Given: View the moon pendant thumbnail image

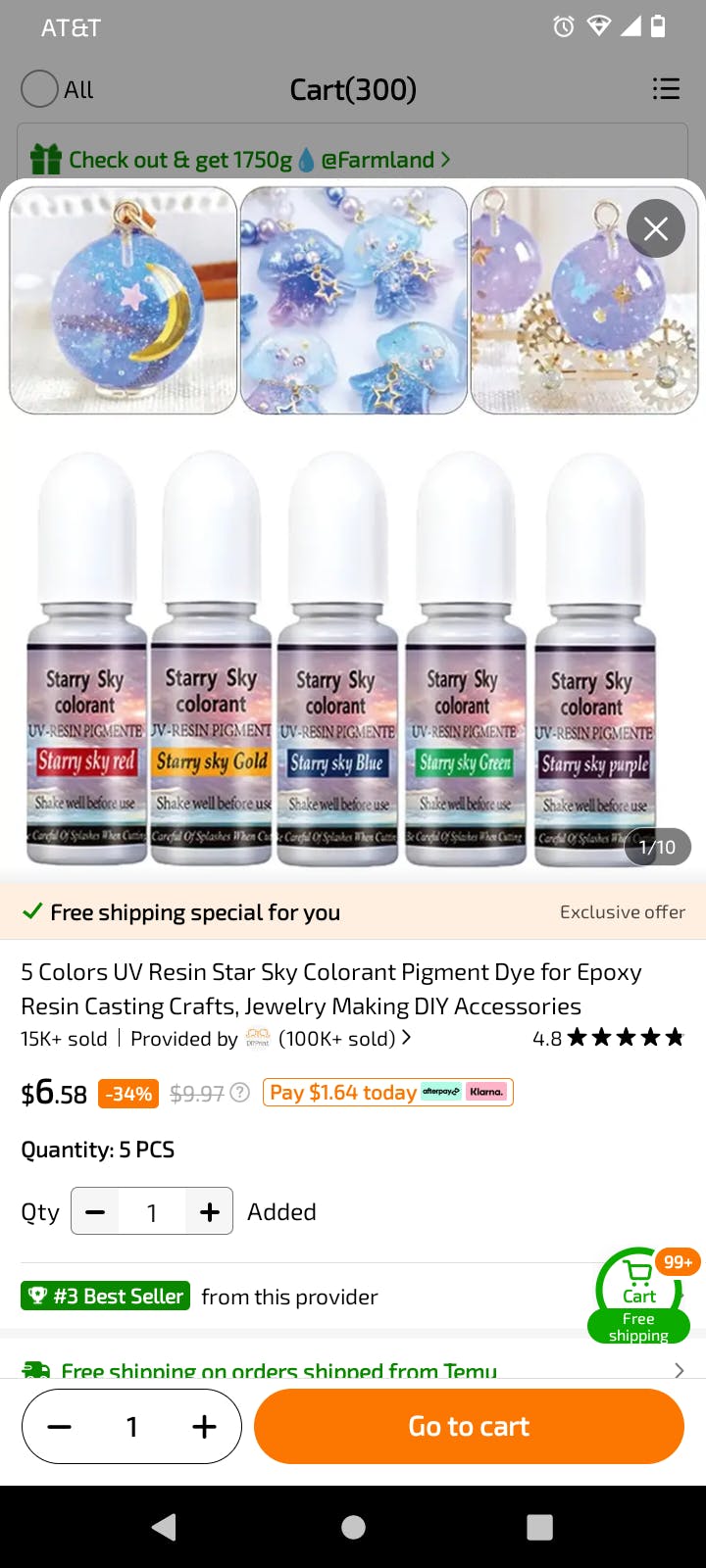Looking at the screenshot, I should [x=124, y=300].
